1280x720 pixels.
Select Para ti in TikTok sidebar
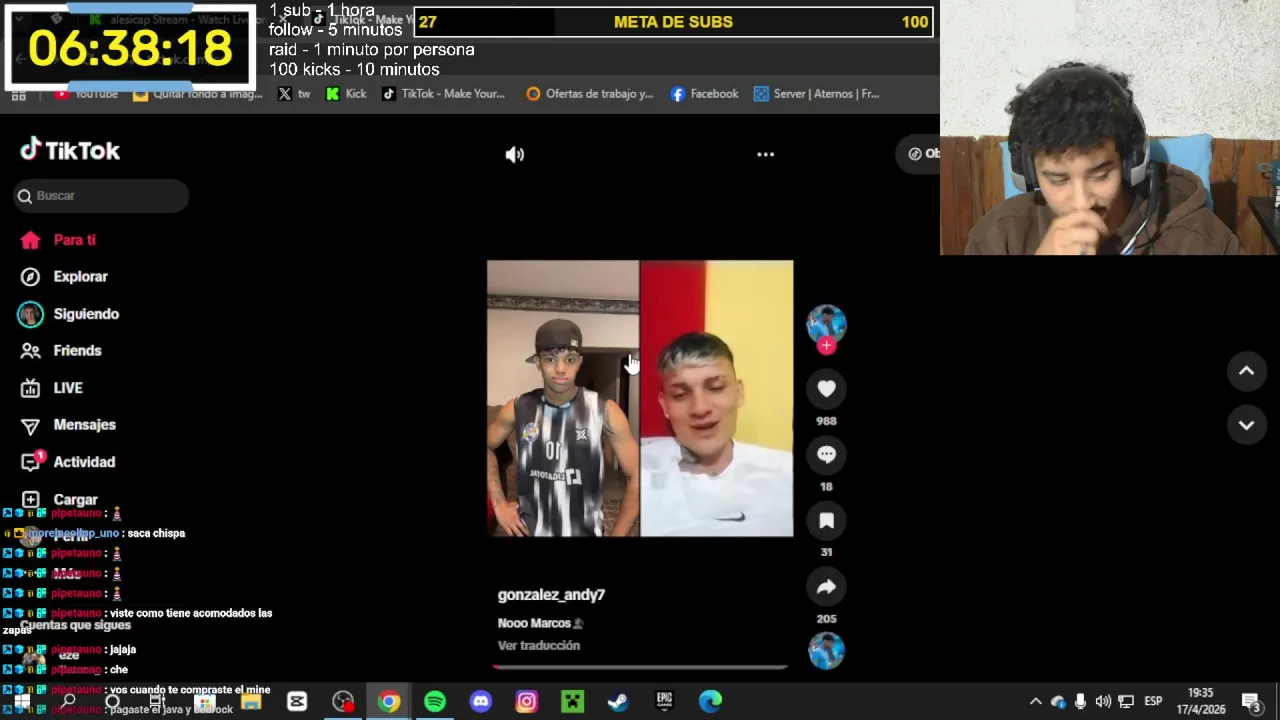click(75, 240)
